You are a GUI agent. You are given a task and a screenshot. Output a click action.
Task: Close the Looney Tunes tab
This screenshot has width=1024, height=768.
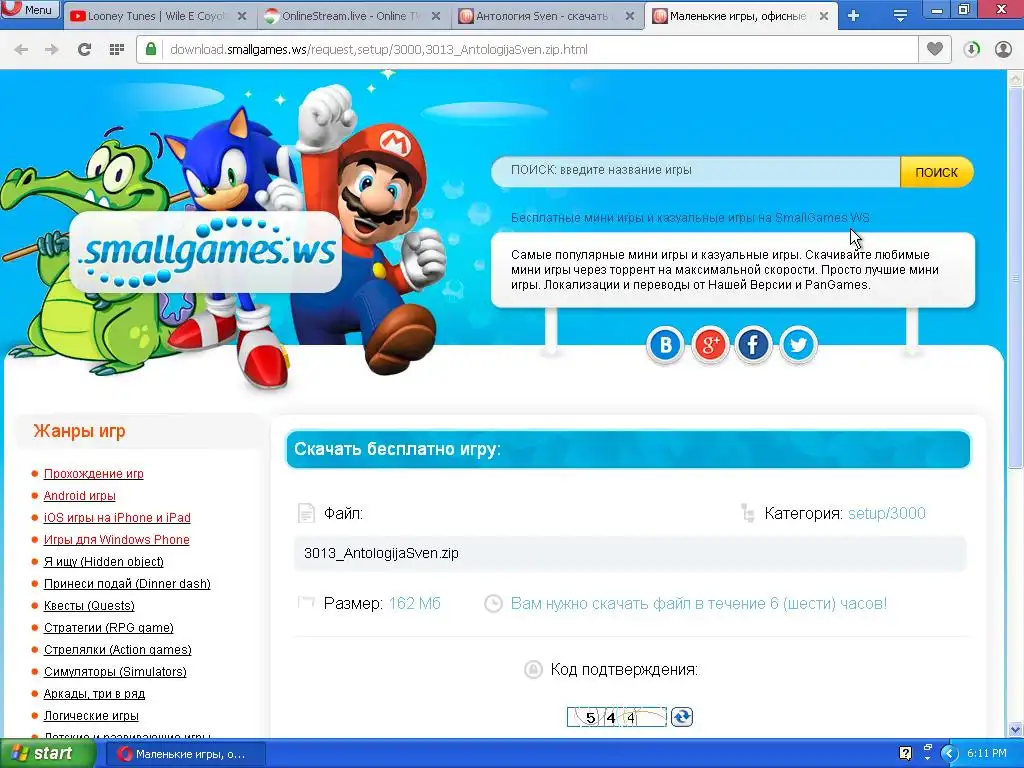click(242, 16)
